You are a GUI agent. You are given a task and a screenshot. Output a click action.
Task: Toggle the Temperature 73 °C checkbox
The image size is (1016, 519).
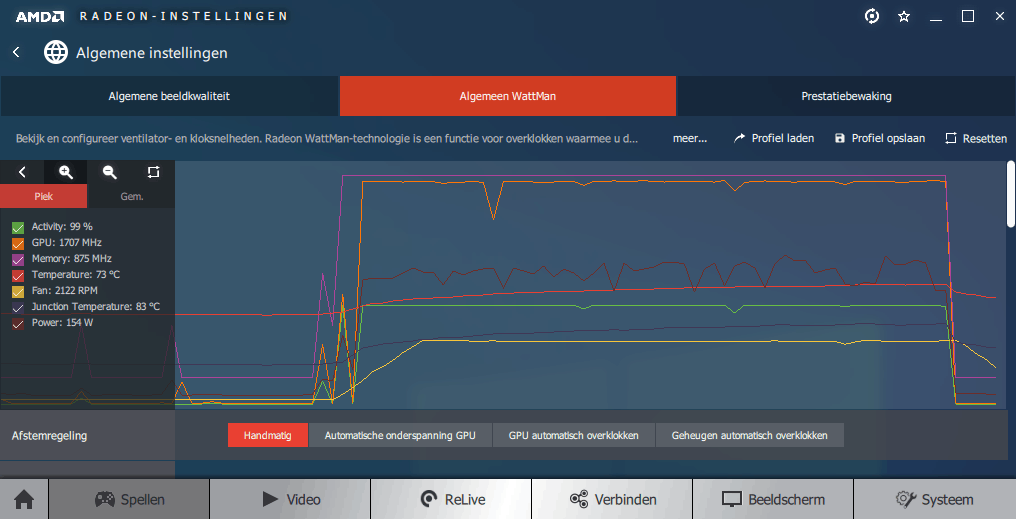click(17, 275)
